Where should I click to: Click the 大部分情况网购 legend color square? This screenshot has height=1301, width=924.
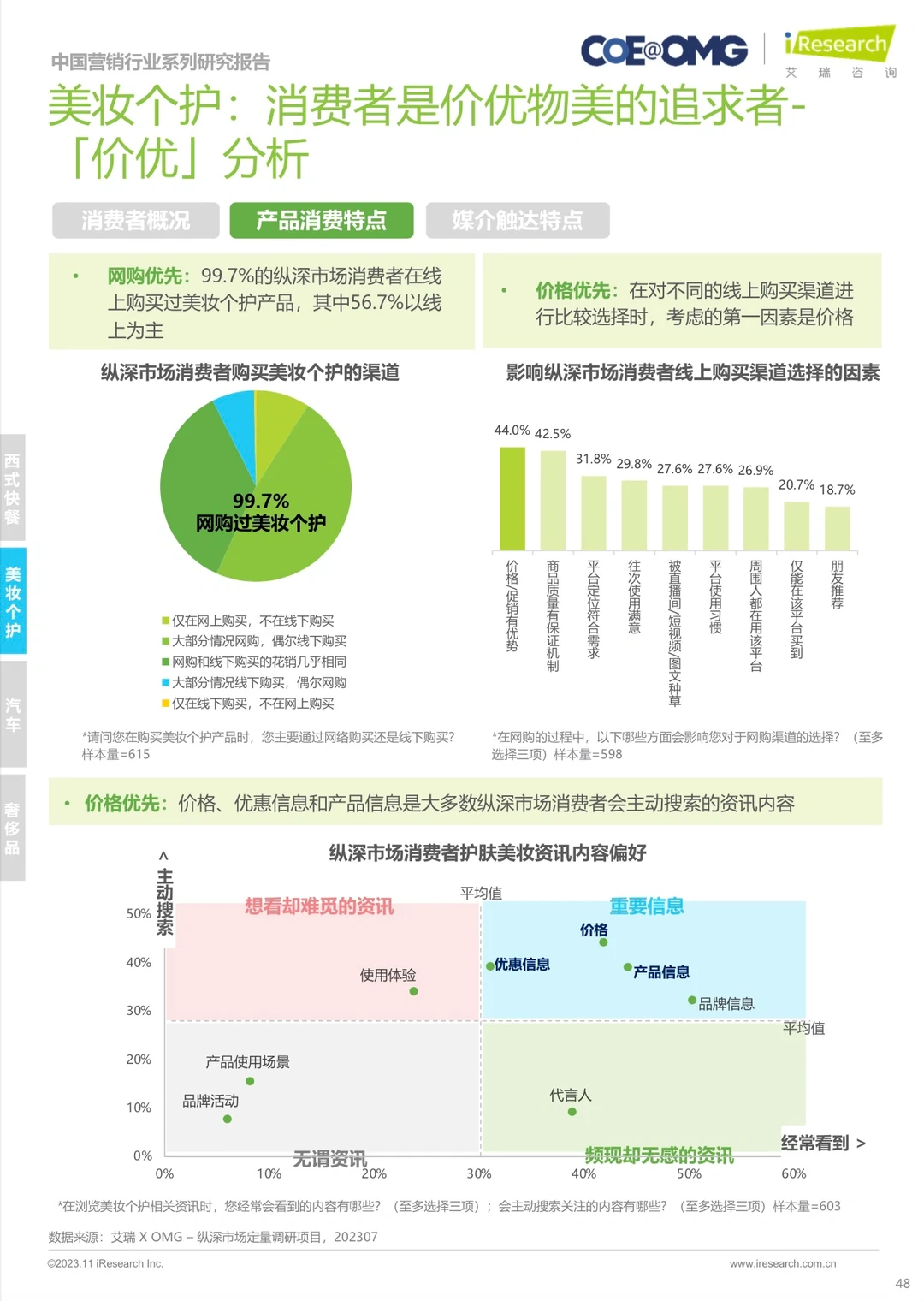pyautogui.click(x=166, y=641)
